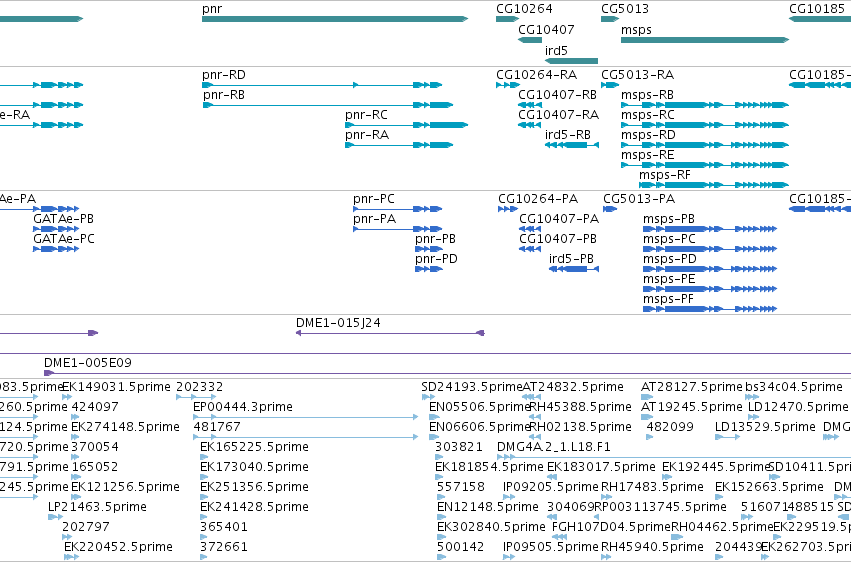Viewport: 851px width, 562px height.
Task: Open EST EK173040.5prime
Action: 204,477
